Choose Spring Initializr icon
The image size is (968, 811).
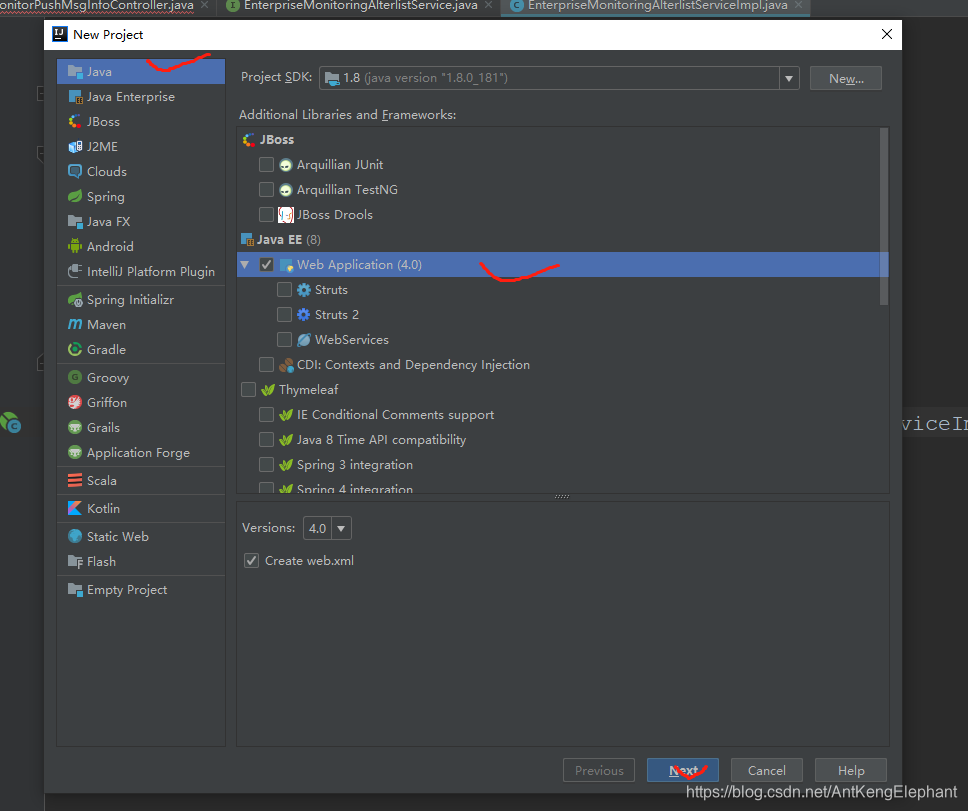point(75,300)
